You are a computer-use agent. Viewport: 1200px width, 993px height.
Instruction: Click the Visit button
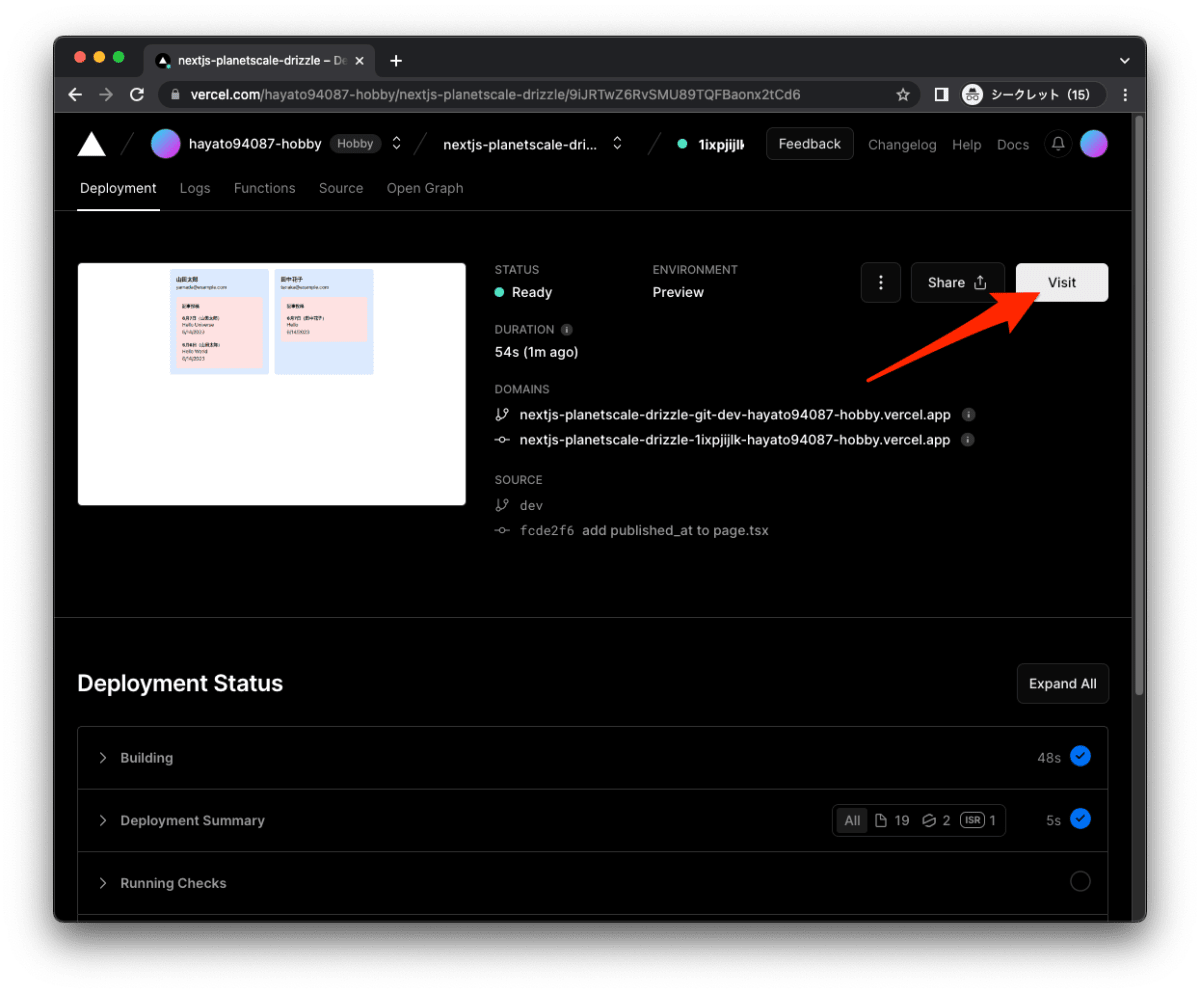pos(1062,283)
